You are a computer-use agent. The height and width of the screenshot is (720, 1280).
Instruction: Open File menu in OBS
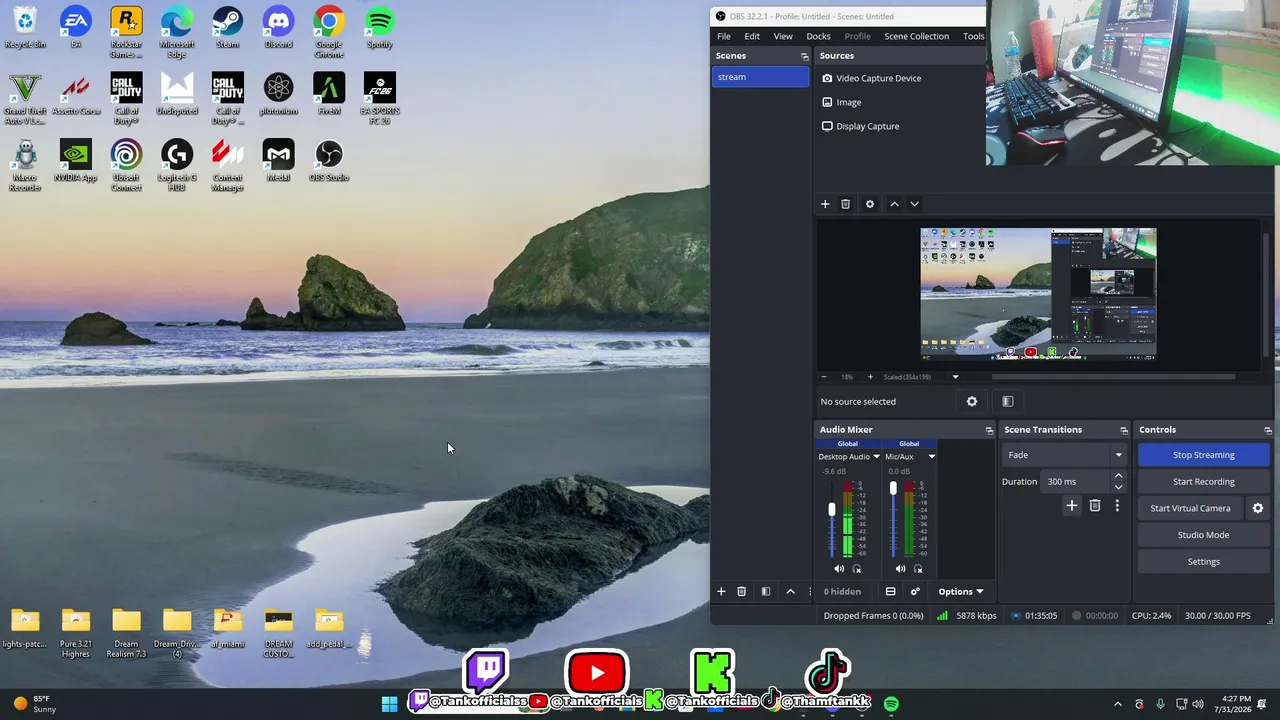coord(723,36)
